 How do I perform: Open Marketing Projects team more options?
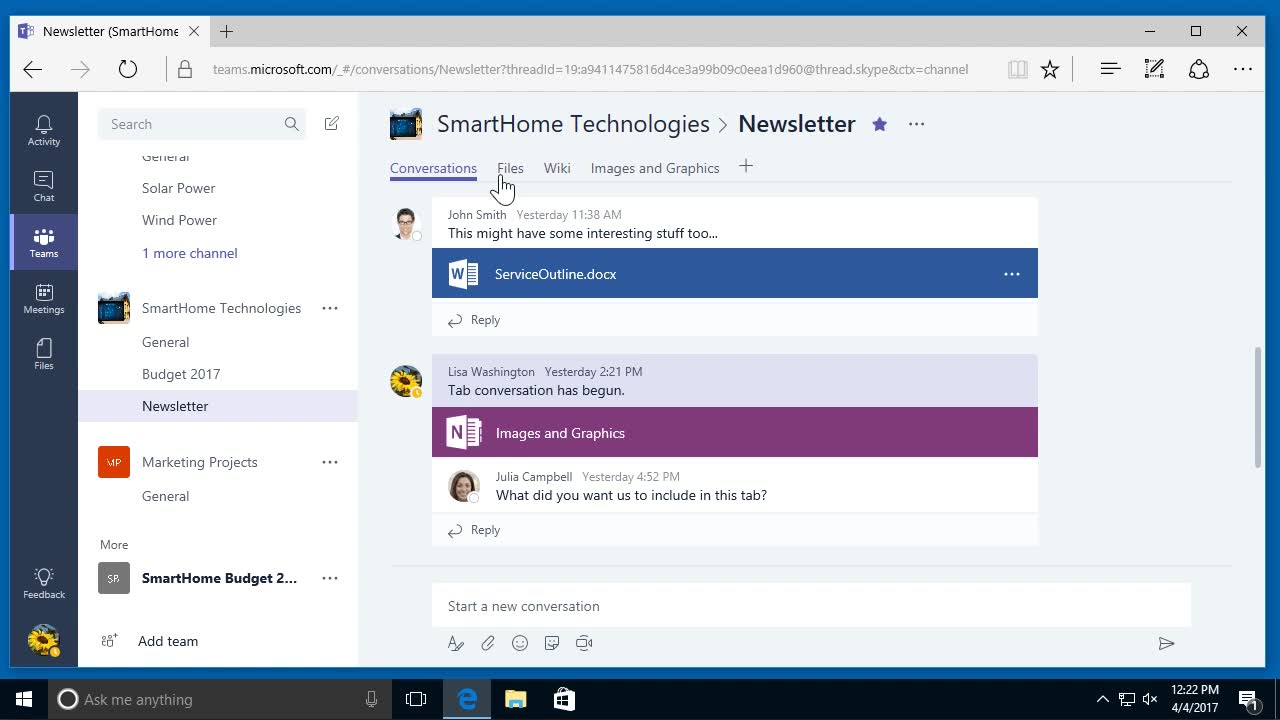(330, 462)
